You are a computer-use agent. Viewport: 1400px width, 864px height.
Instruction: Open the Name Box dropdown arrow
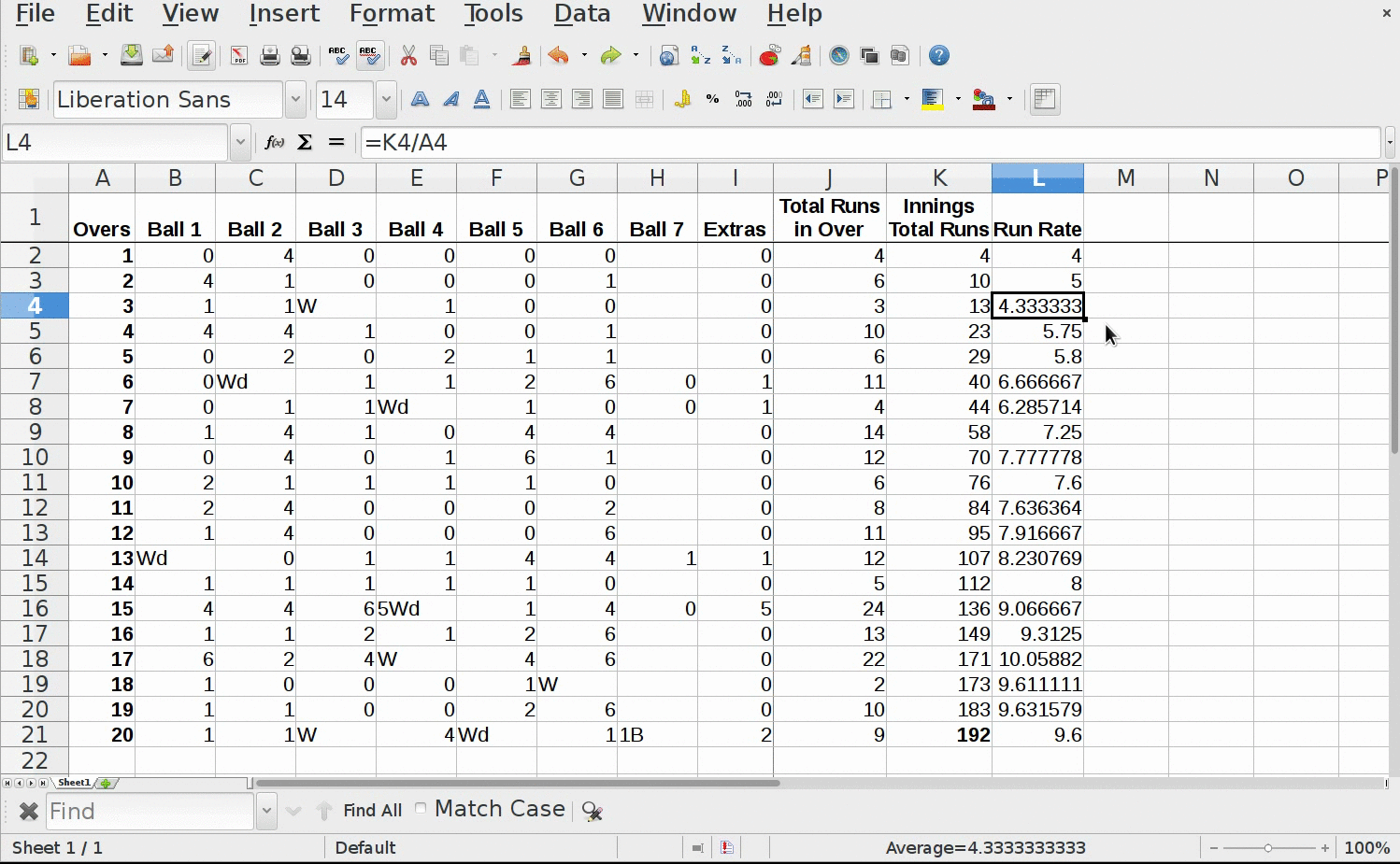[x=240, y=143]
